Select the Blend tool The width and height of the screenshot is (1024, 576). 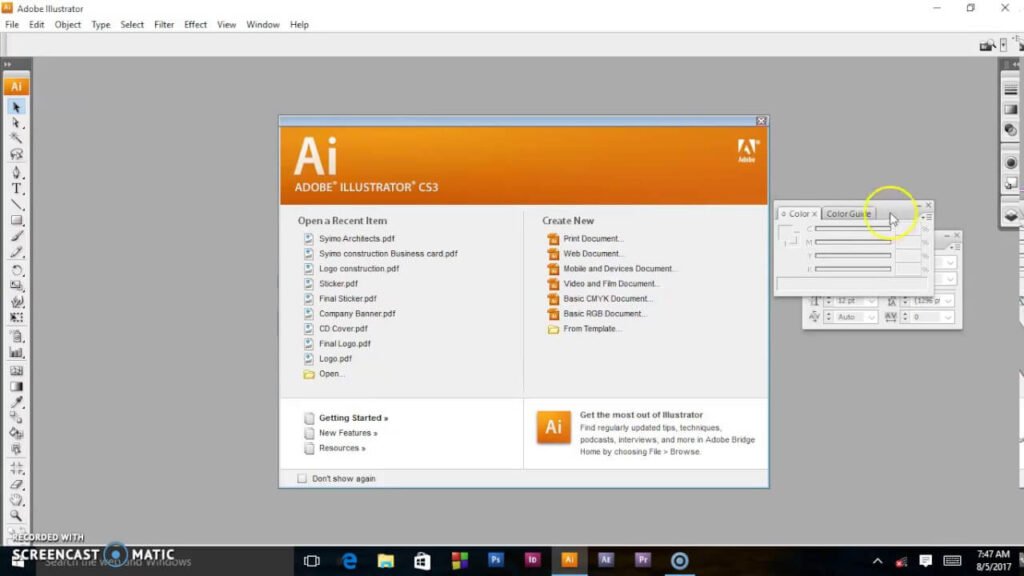(x=16, y=417)
